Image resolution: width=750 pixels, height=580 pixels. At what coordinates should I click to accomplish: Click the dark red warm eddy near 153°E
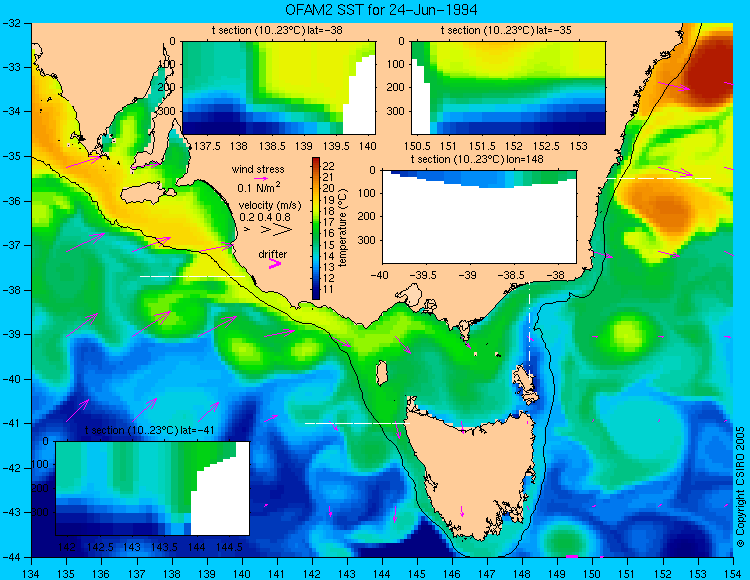[707, 67]
